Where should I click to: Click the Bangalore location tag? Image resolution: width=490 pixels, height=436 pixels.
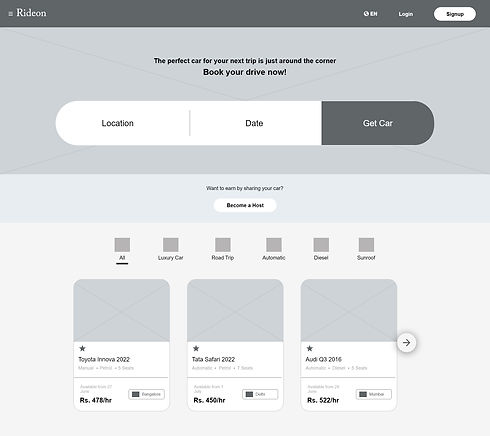pos(146,394)
